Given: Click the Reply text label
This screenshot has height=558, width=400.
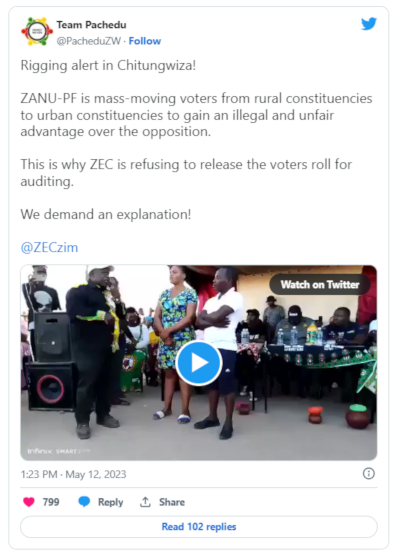Looking at the screenshot, I should [110, 502].
